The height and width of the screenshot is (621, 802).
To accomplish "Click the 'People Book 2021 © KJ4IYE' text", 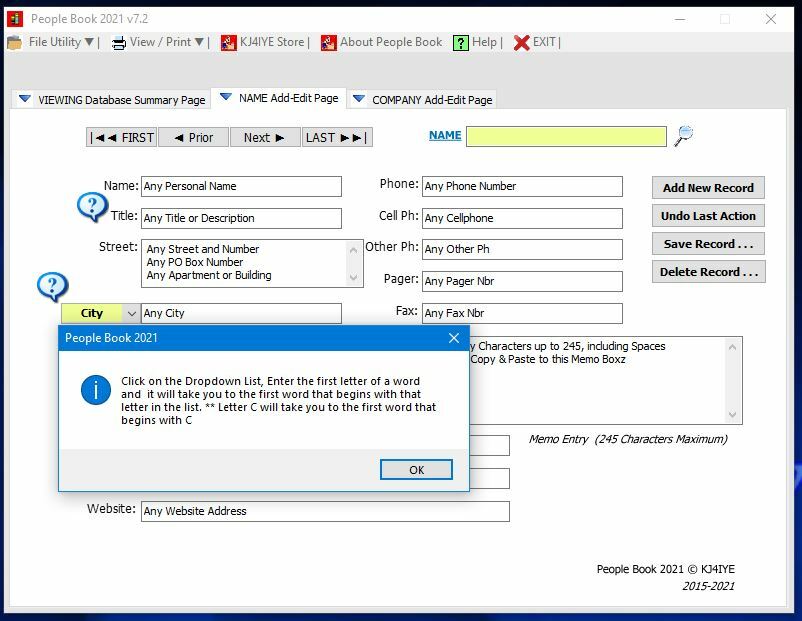I will coord(665,569).
